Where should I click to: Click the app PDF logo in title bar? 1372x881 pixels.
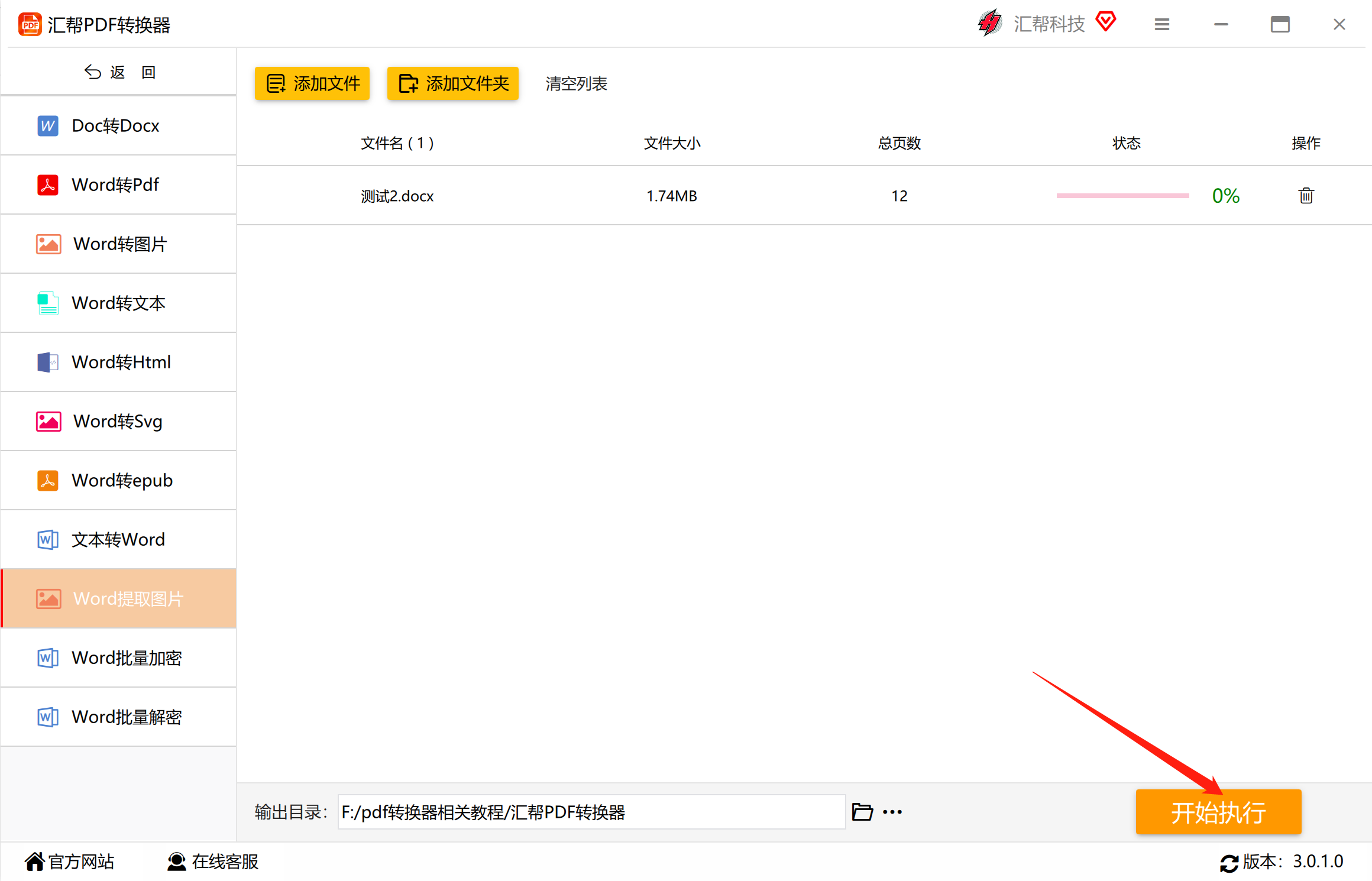point(30,24)
